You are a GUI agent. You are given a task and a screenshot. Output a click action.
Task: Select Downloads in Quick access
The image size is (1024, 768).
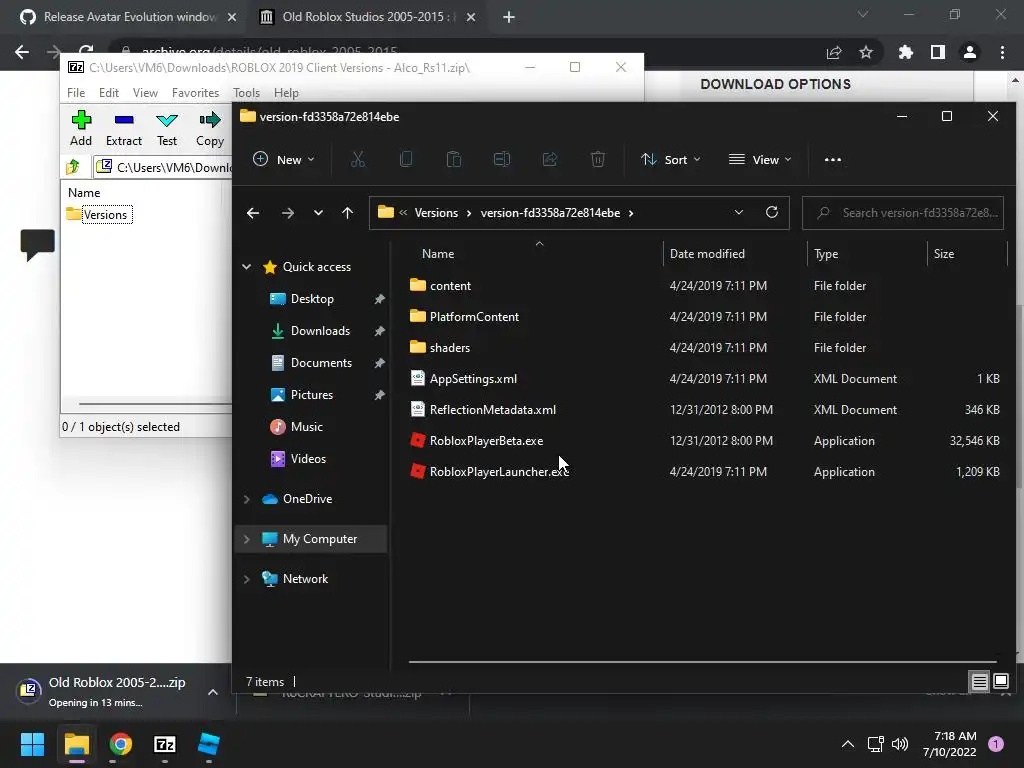click(x=320, y=331)
